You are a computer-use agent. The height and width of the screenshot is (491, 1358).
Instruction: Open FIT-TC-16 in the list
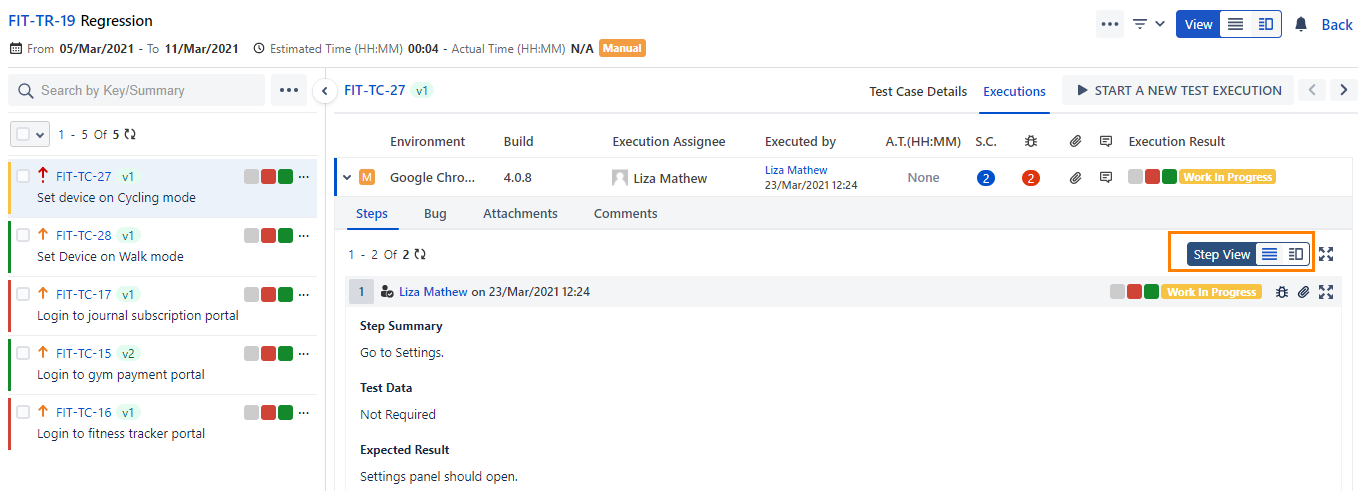84,413
